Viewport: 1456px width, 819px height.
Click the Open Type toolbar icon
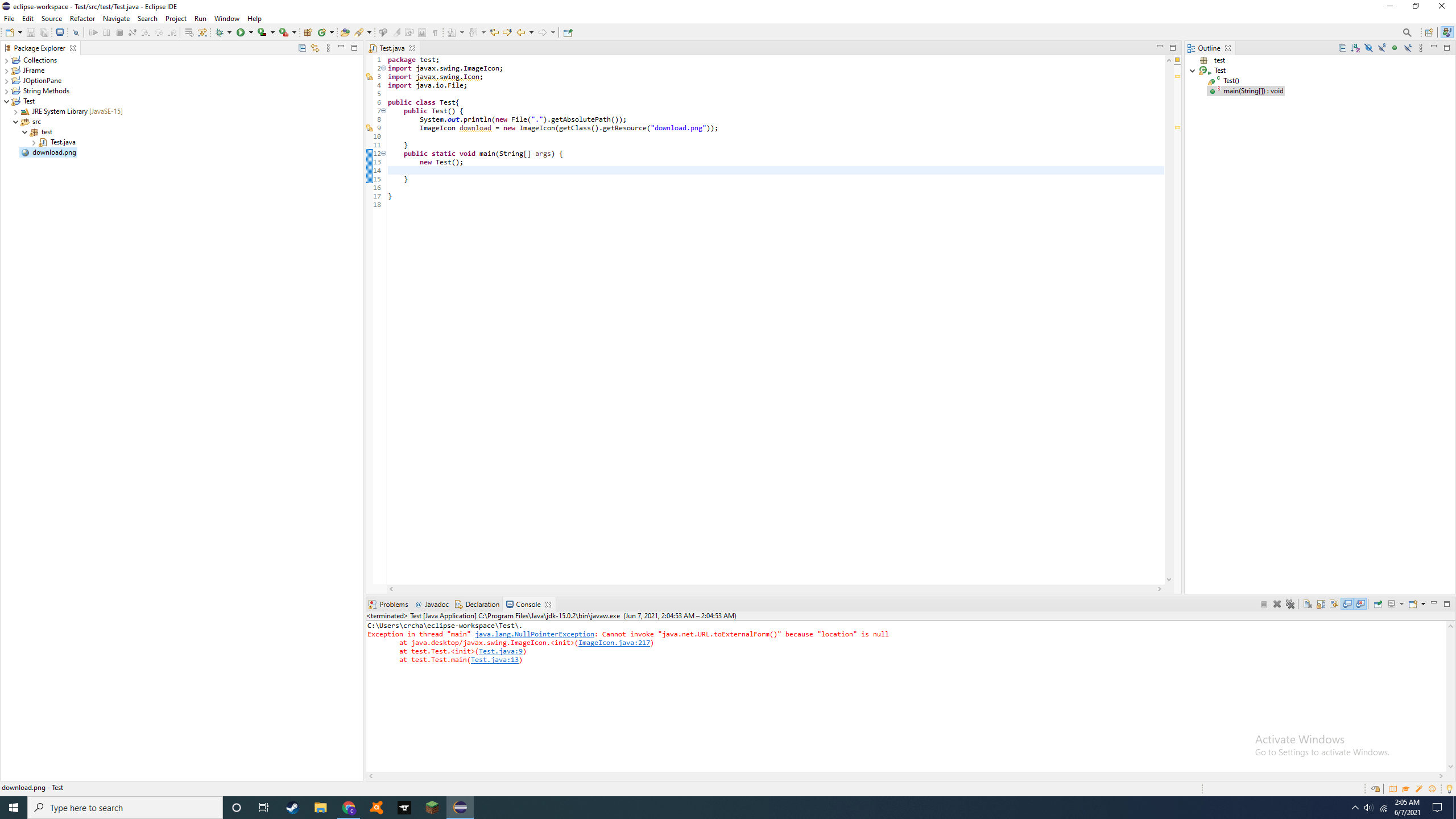click(345, 32)
